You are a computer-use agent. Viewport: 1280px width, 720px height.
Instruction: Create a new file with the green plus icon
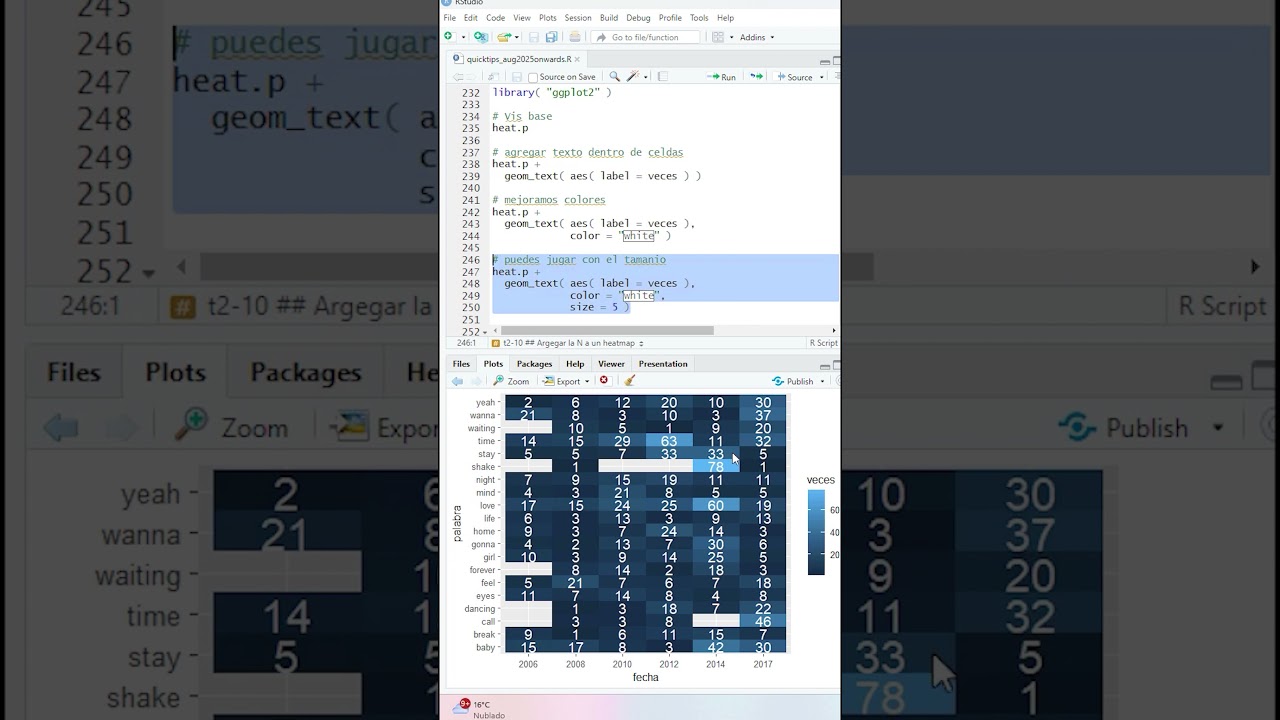point(449,37)
